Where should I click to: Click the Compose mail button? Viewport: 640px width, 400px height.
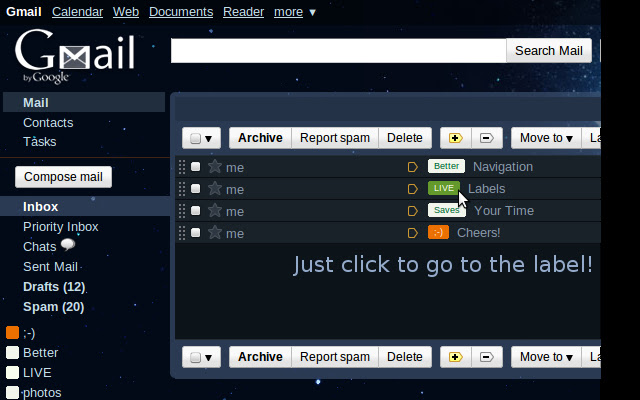63,177
